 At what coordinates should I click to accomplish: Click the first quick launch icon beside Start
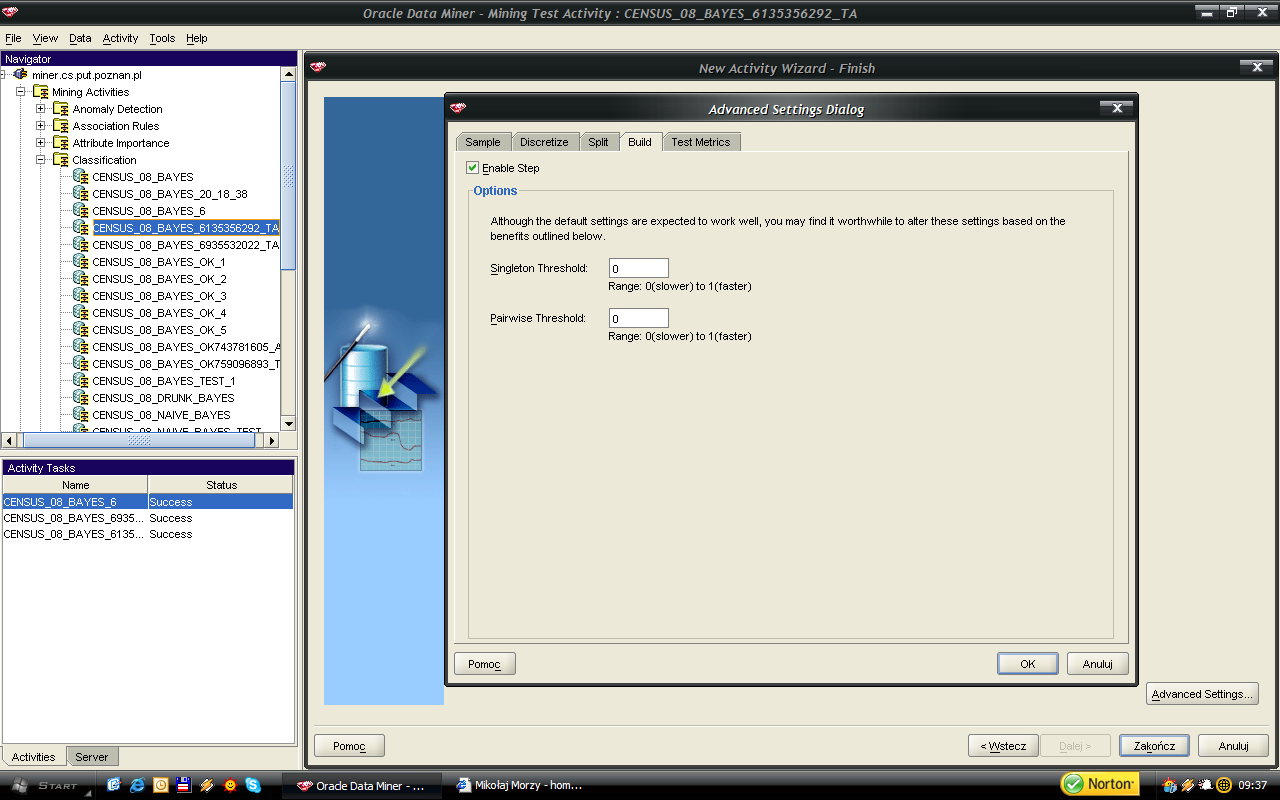(114, 785)
